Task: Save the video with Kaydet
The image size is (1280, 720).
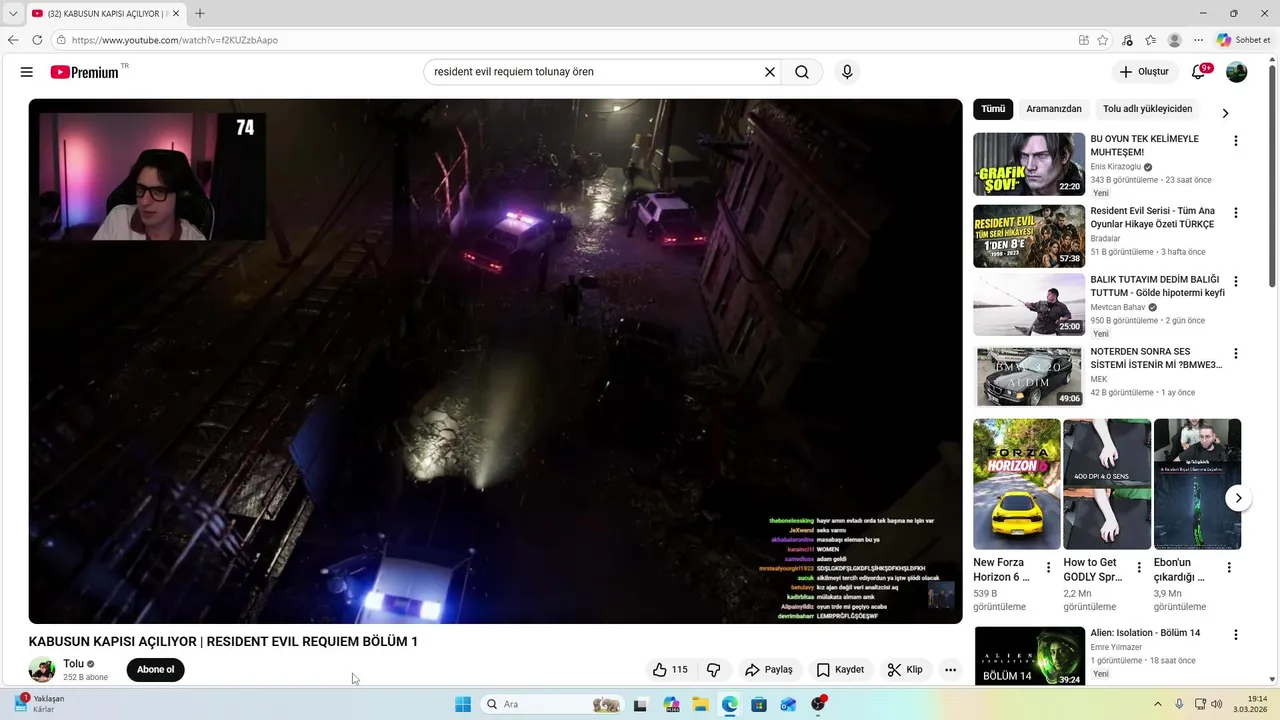Action: [x=840, y=670]
